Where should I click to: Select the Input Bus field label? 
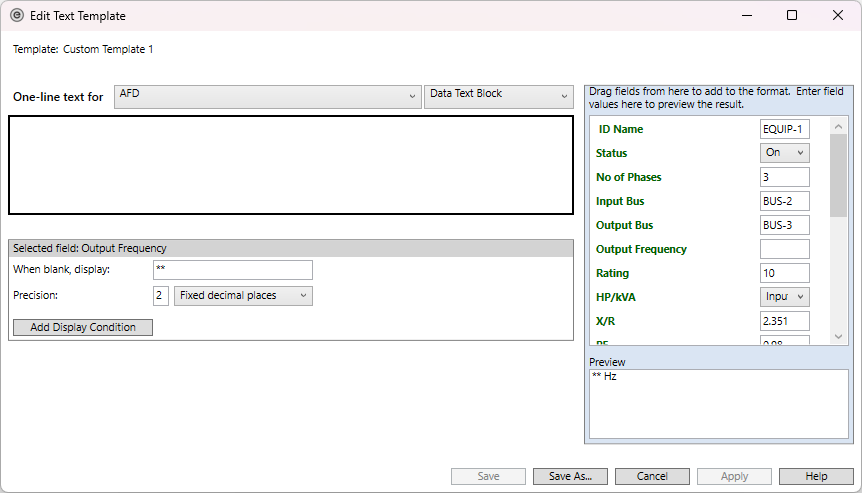620,201
